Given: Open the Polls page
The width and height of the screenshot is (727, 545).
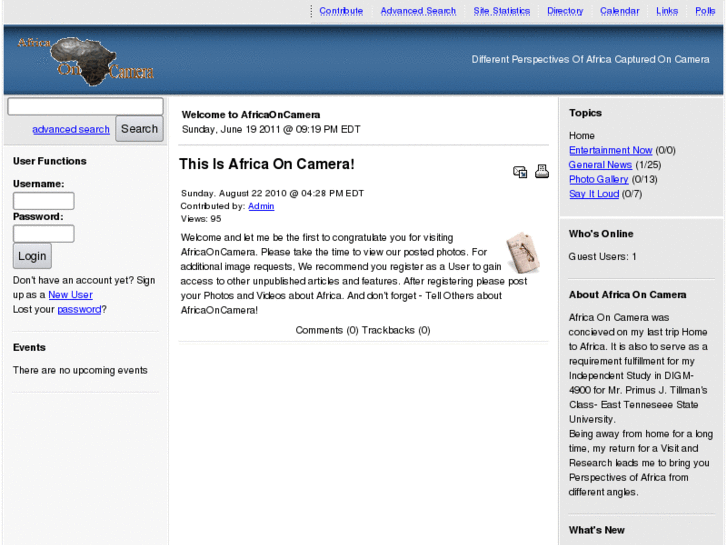Looking at the screenshot, I should click(x=705, y=11).
